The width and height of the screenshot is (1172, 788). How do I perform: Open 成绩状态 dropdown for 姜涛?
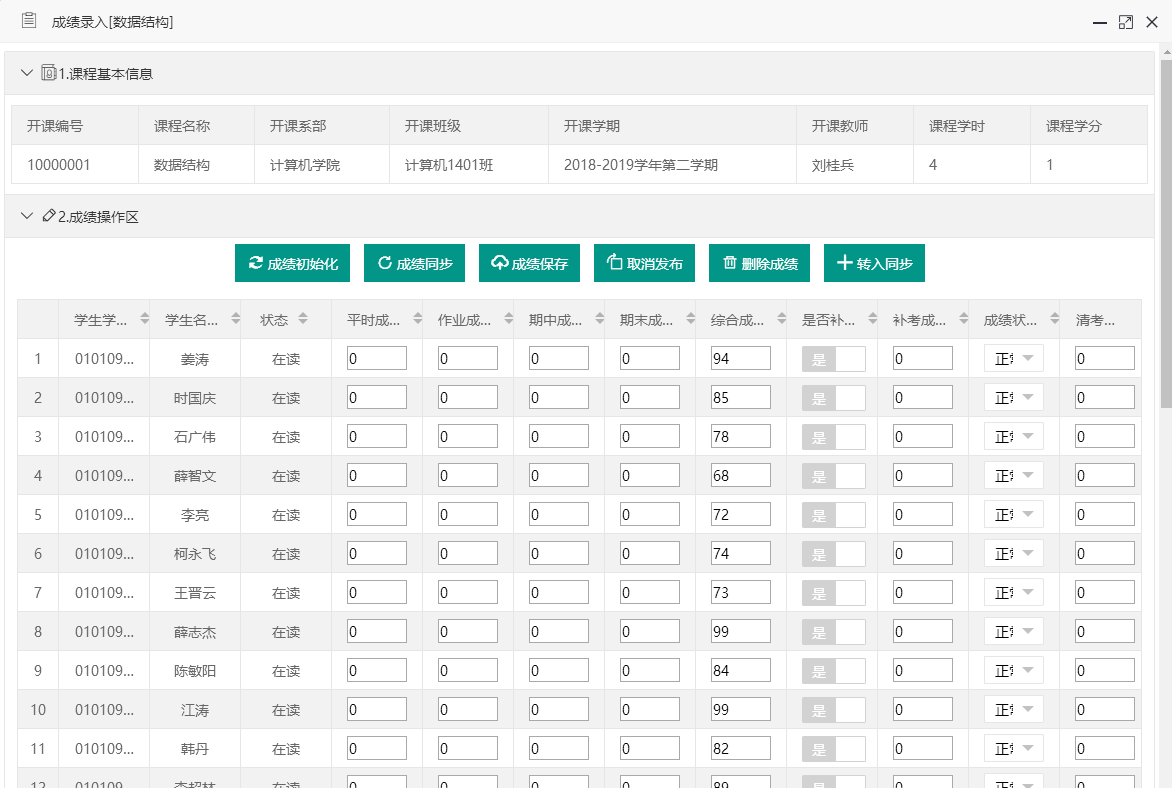point(1014,359)
